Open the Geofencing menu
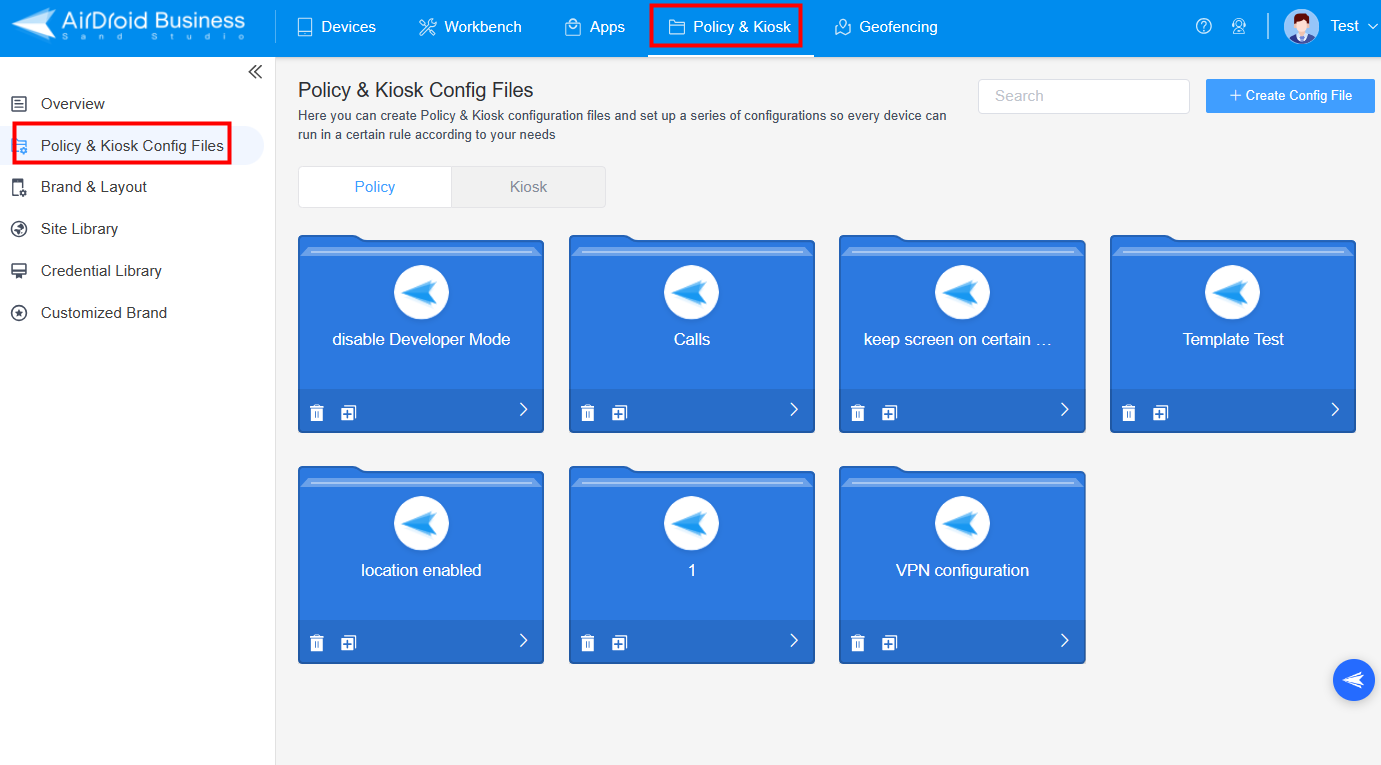This screenshot has width=1381, height=765. pyautogui.click(x=886, y=27)
